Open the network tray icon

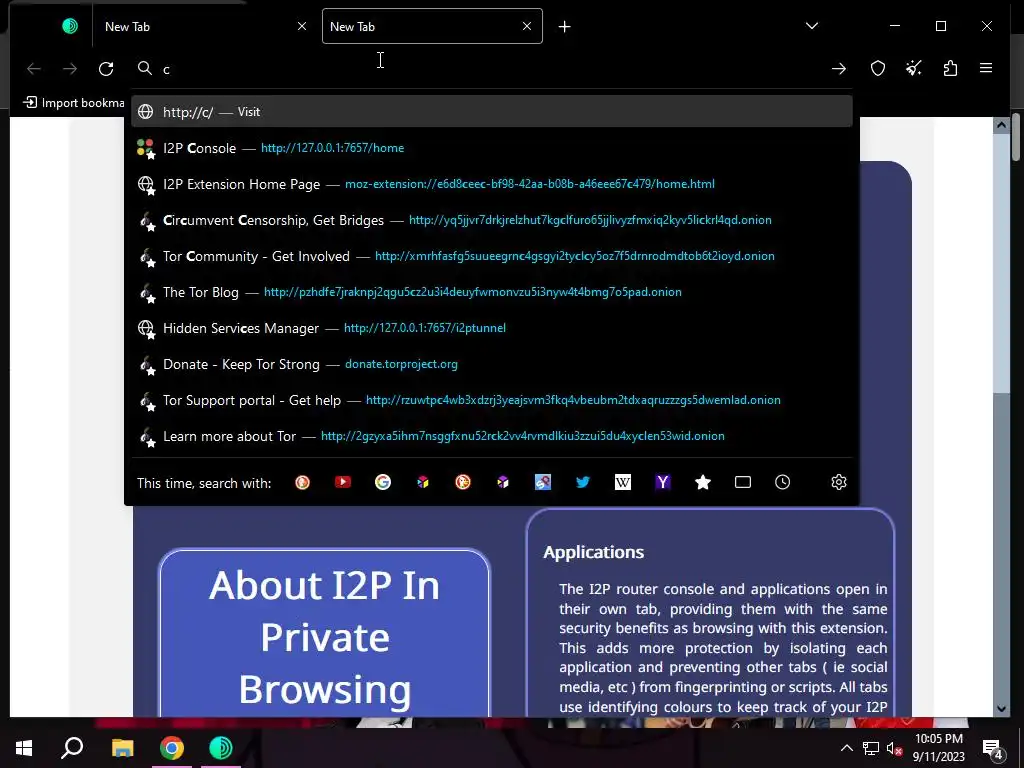[871, 748]
